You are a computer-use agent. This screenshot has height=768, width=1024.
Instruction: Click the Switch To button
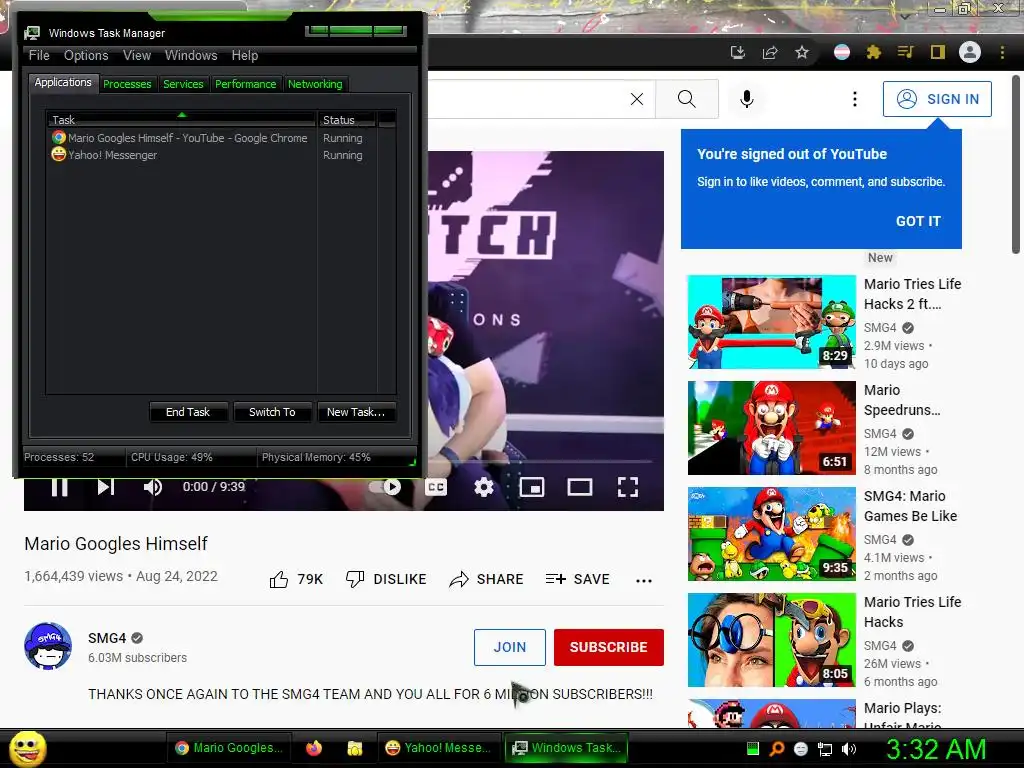click(x=272, y=412)
